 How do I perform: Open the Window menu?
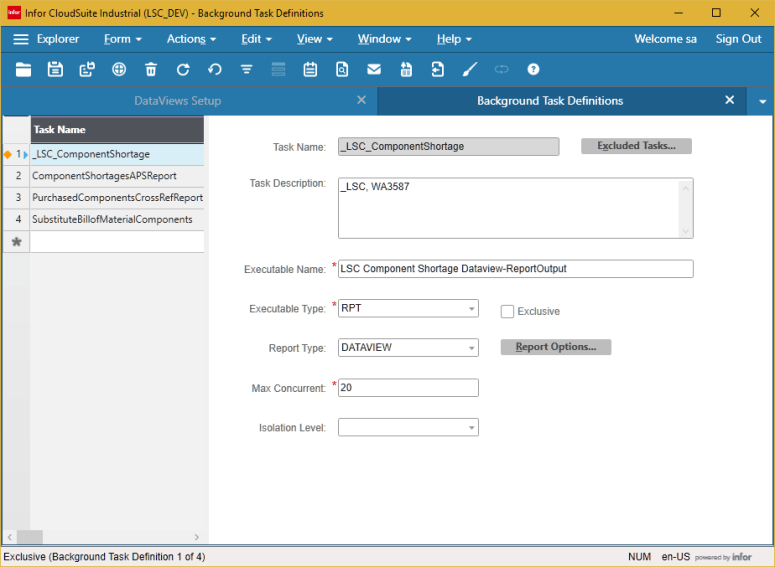pos(384,39)
